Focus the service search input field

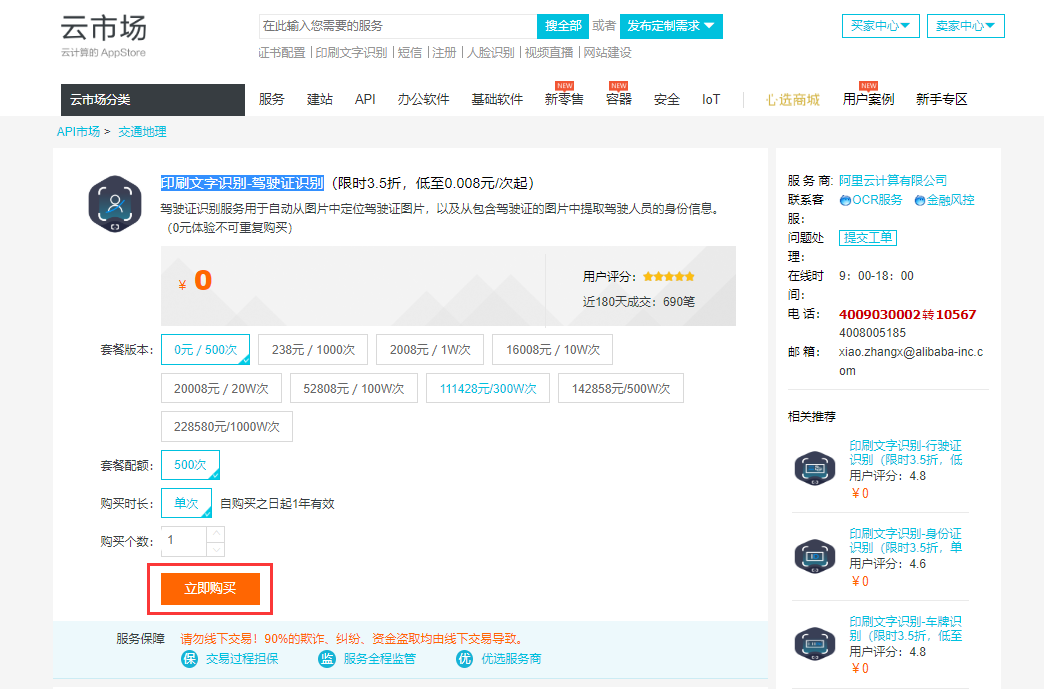(x=397, y=26)
